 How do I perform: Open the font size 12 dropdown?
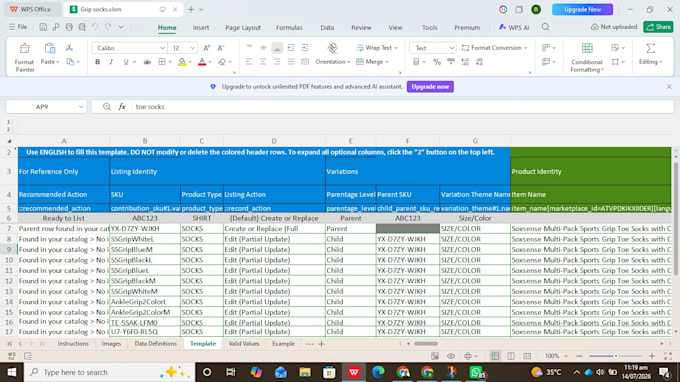click(x=192, y=48)
